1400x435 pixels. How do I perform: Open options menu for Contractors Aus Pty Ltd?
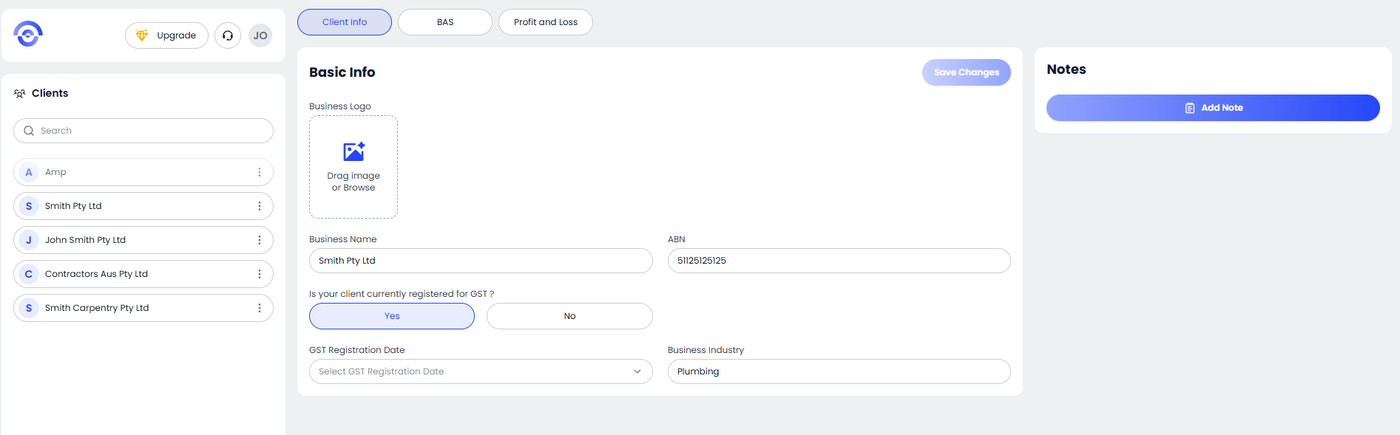pyautogui.click(x=259, y=274)
